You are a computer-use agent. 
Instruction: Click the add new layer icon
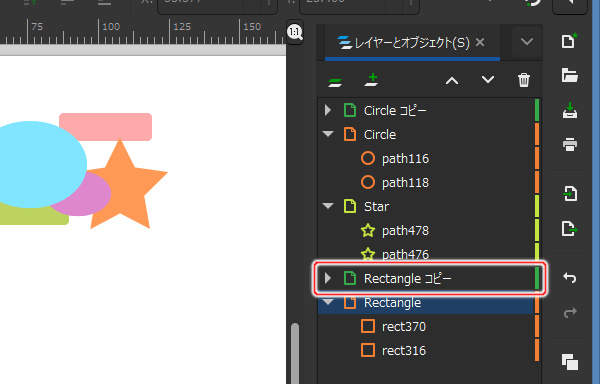tap(372, 80)
